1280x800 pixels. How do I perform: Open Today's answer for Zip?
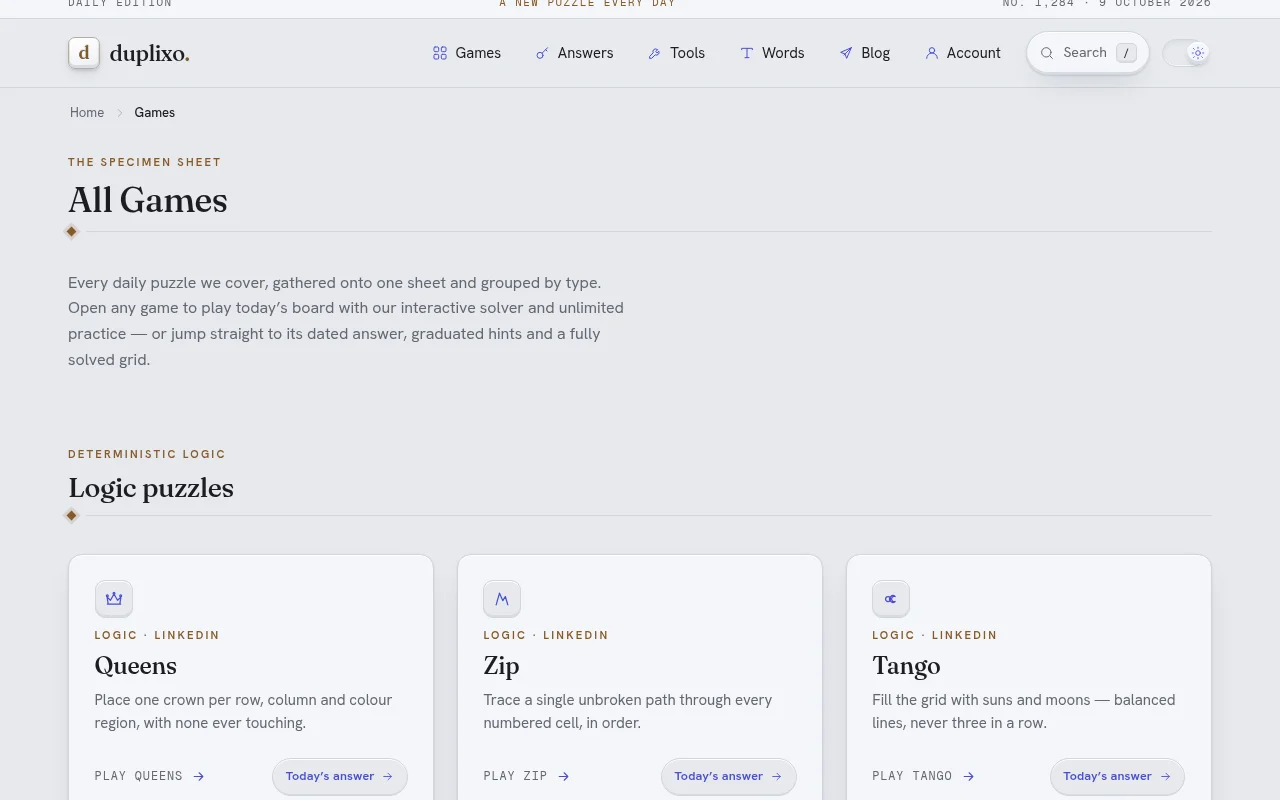[729, 776]
